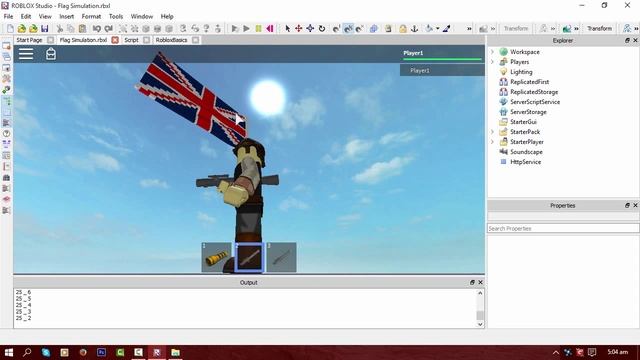The height and width of the screenshot is (360, 640).
Task: Open the Tools menu
Action: [x=116, y=16]
